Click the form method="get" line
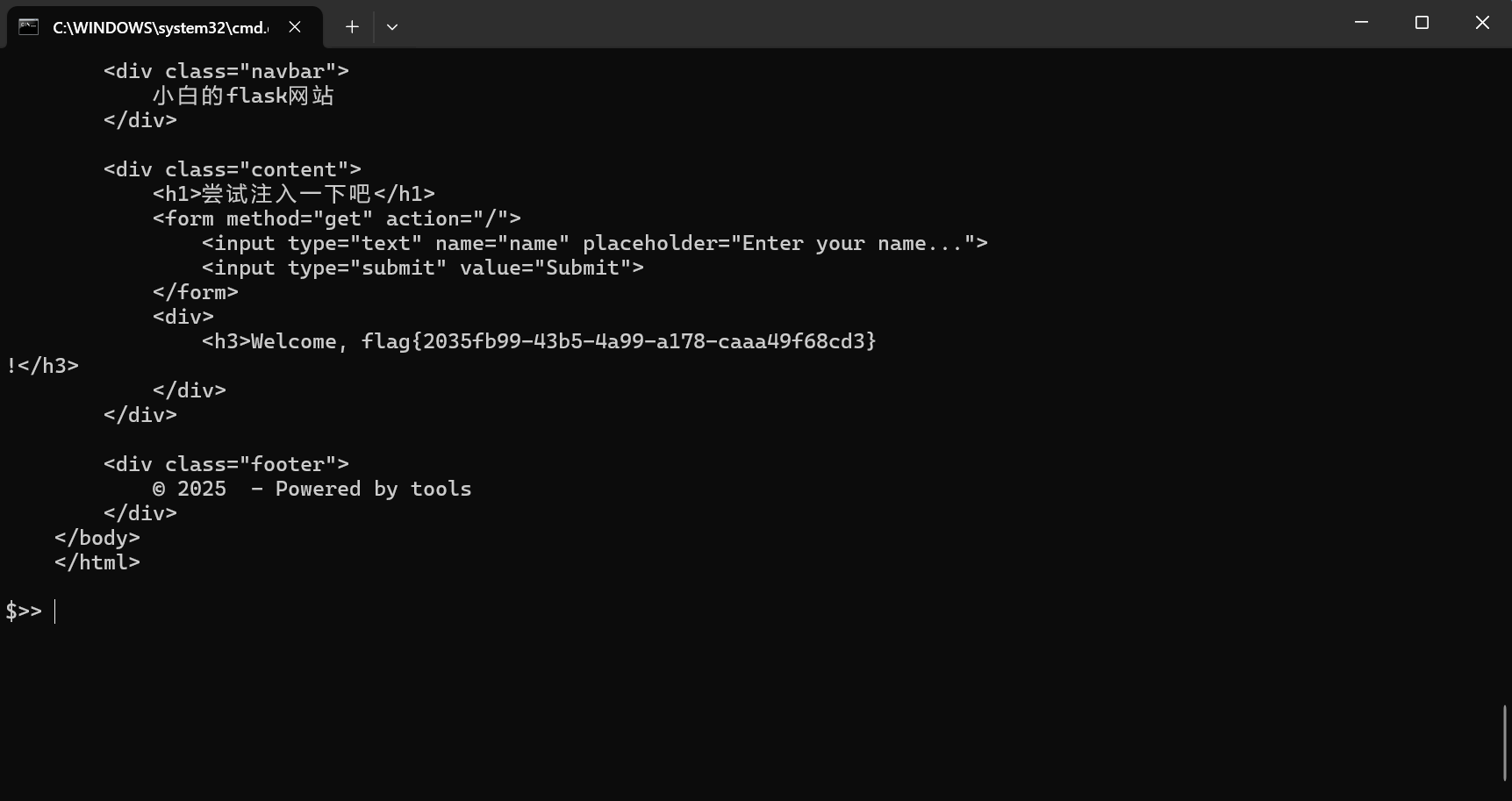Screen dimensions: 1512x801 point(337,218)
